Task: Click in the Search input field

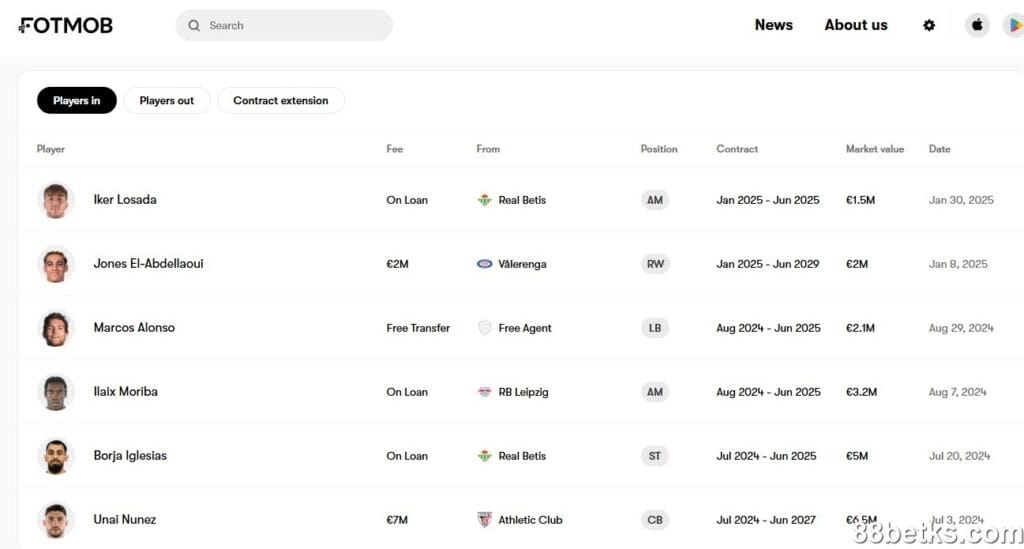Action: 295,26
